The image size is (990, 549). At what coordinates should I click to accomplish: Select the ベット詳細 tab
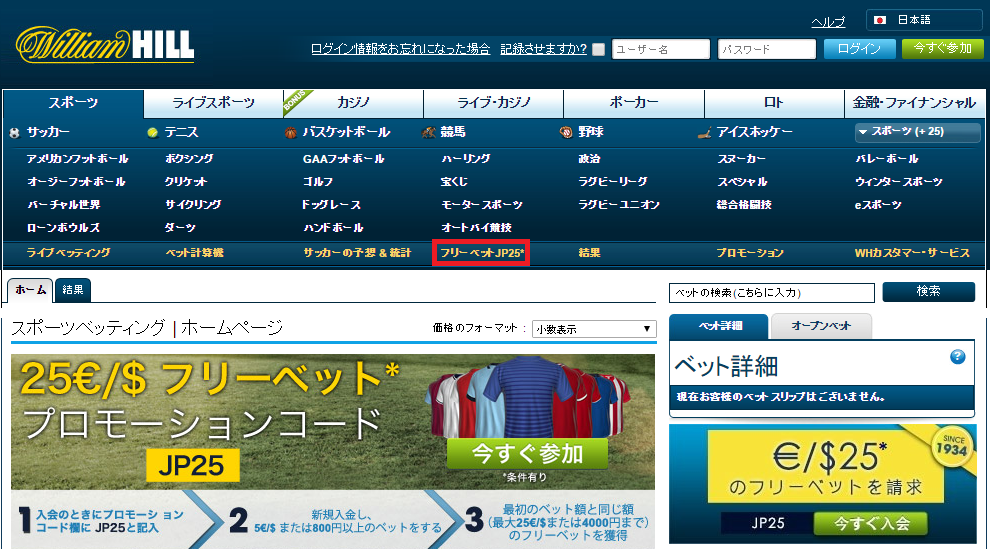click(x=719, y=326)
